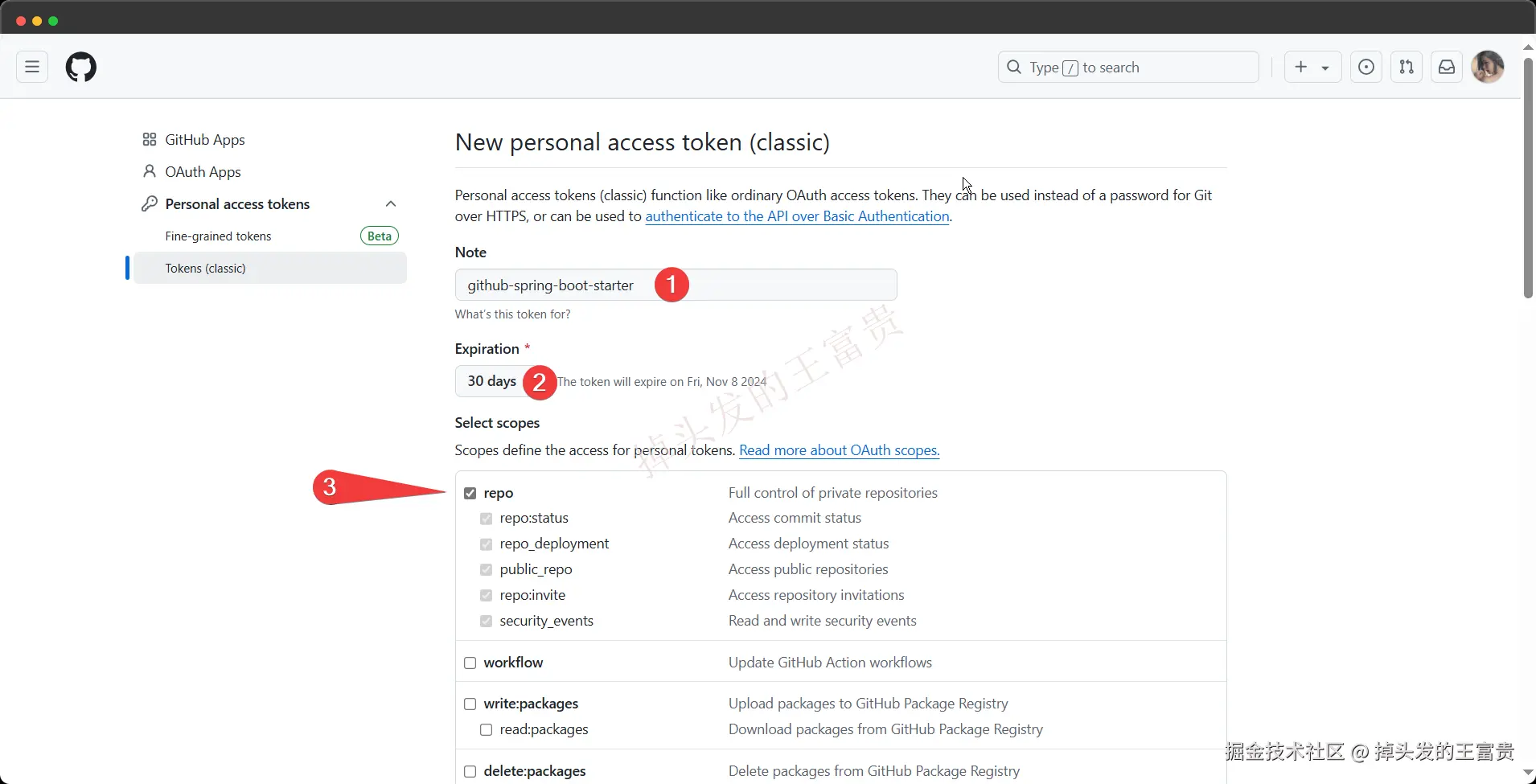Open the authenticate to the API link

(797, 216)
